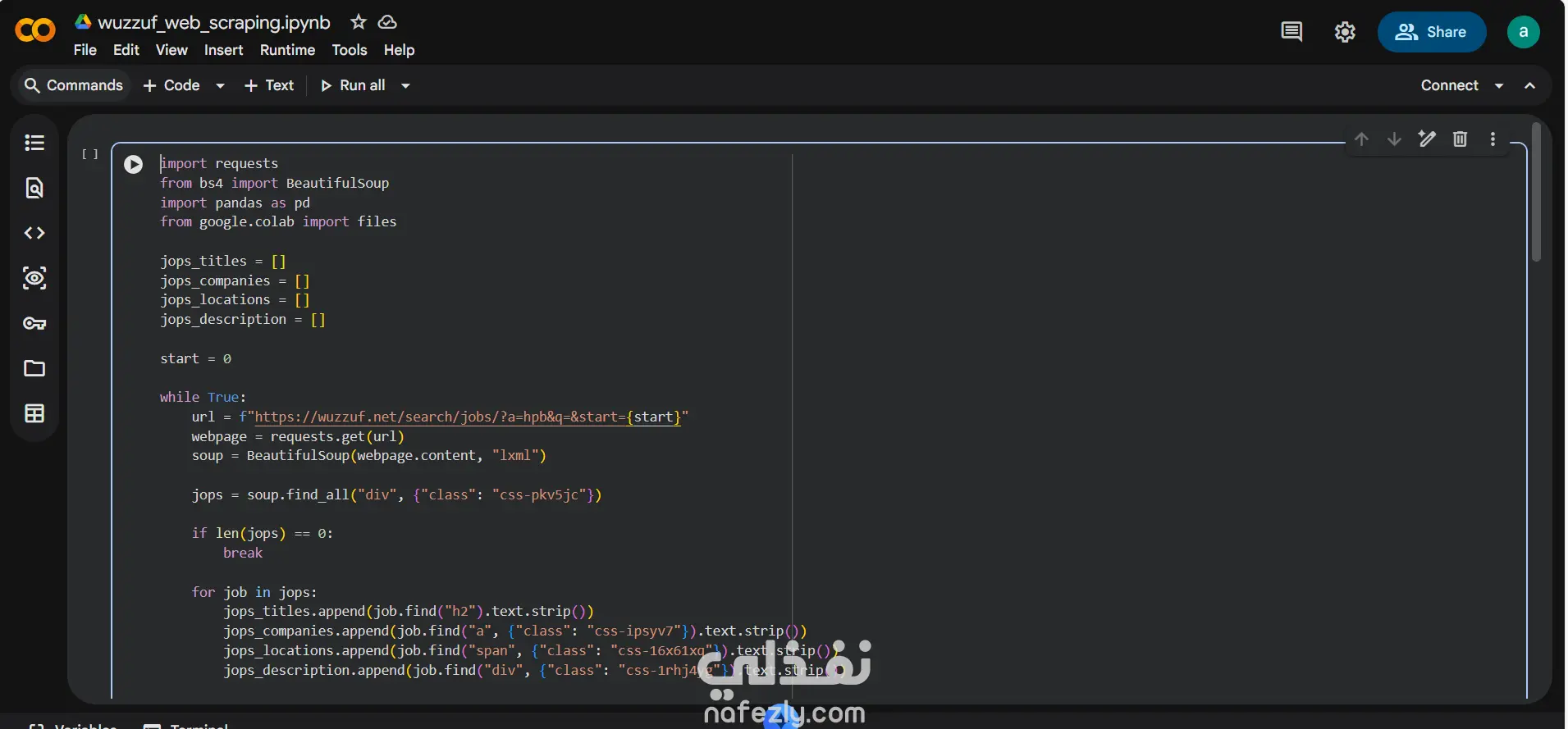Add a new Code cell
1568x729 pixels.
click(171, 85)
